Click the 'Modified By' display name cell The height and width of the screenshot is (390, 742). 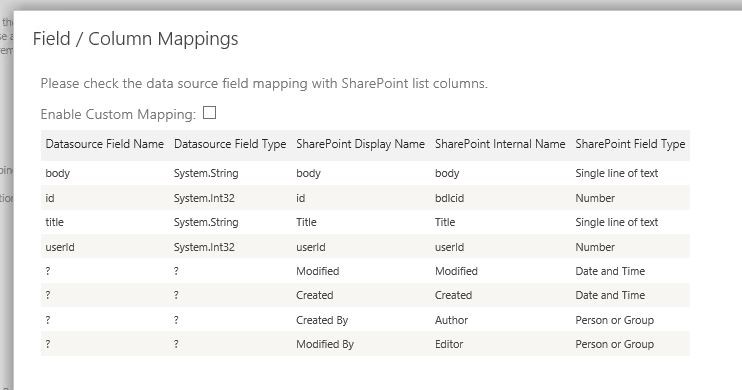[325, 345]
